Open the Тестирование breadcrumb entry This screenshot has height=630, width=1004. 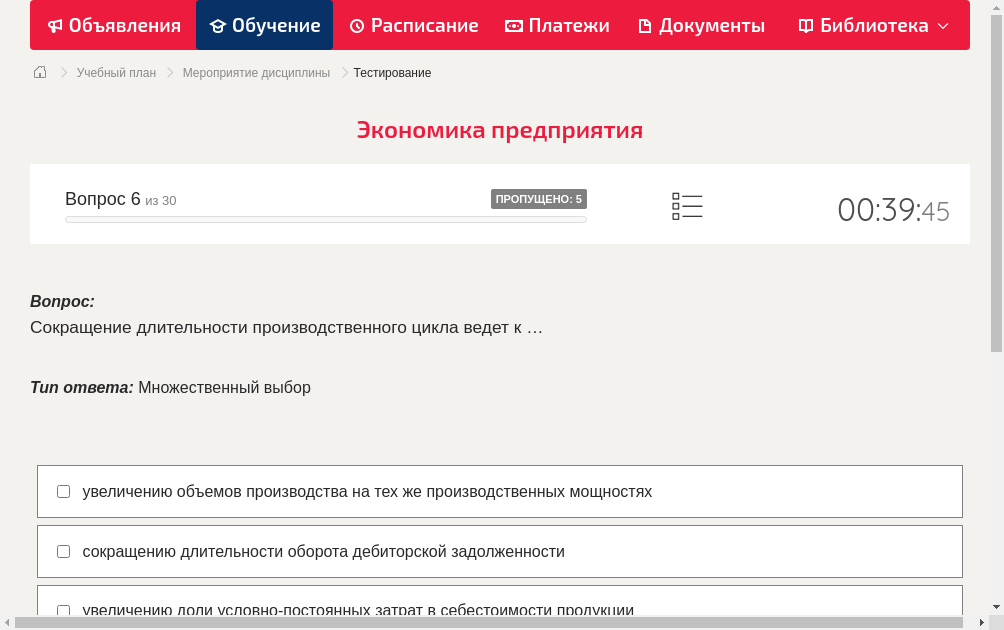(391, 72)
